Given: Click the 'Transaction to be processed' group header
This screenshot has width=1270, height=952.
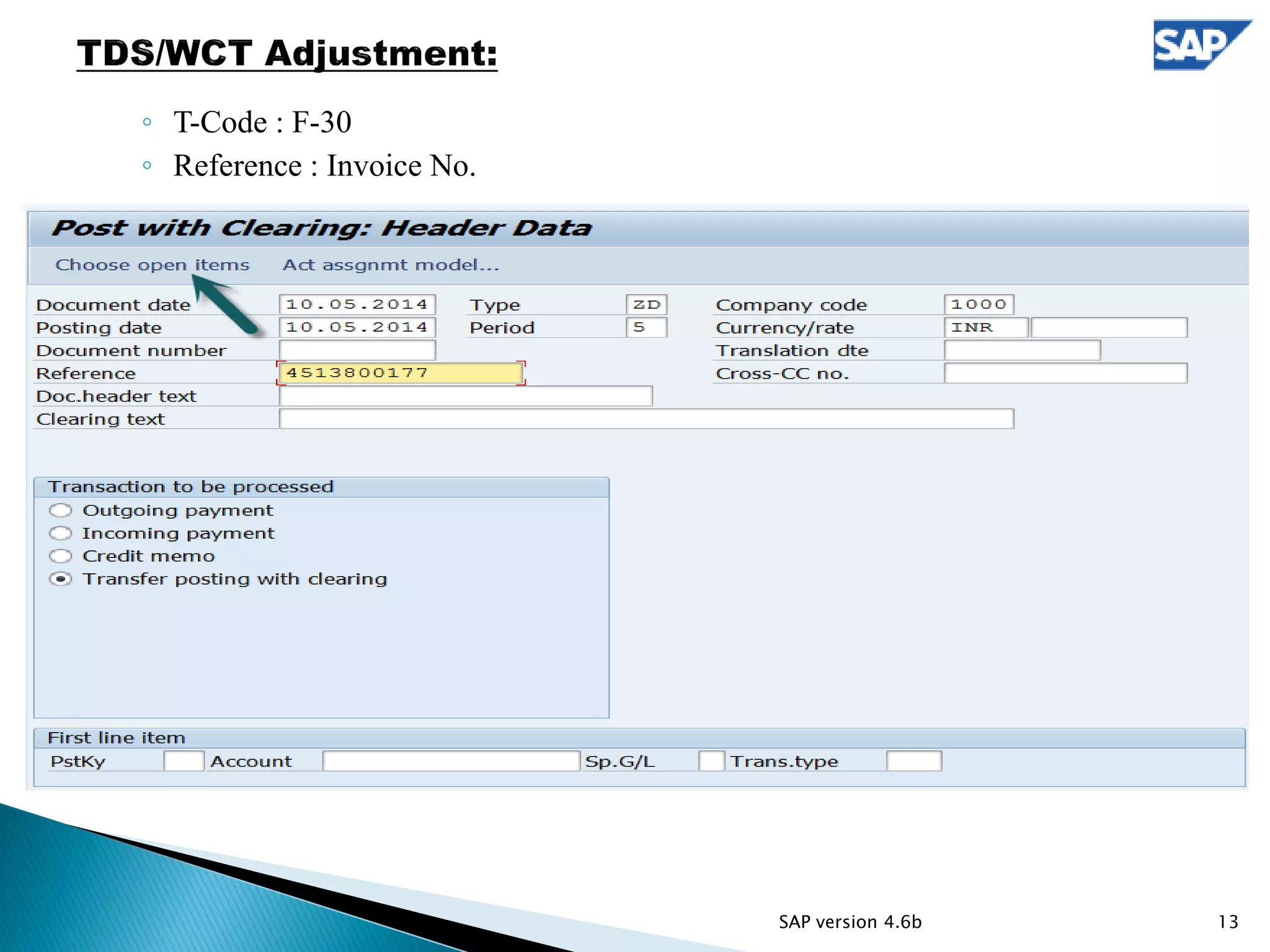Looking at the screenshot, I should tap(191, 487).
